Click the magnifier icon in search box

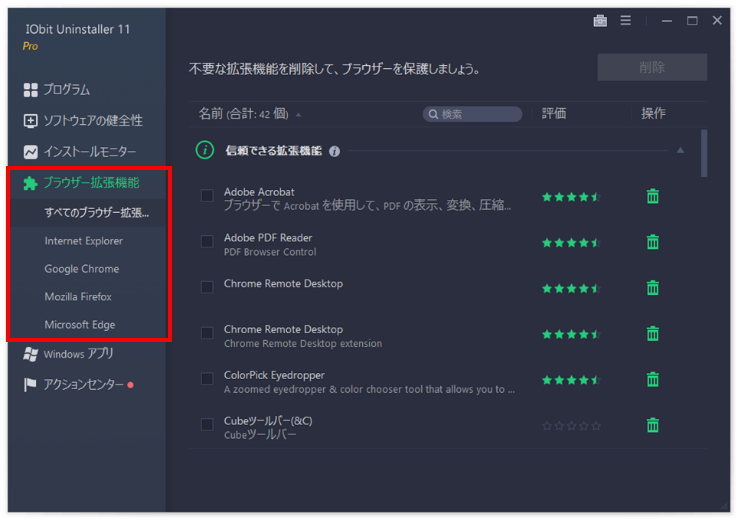(433, 114)
